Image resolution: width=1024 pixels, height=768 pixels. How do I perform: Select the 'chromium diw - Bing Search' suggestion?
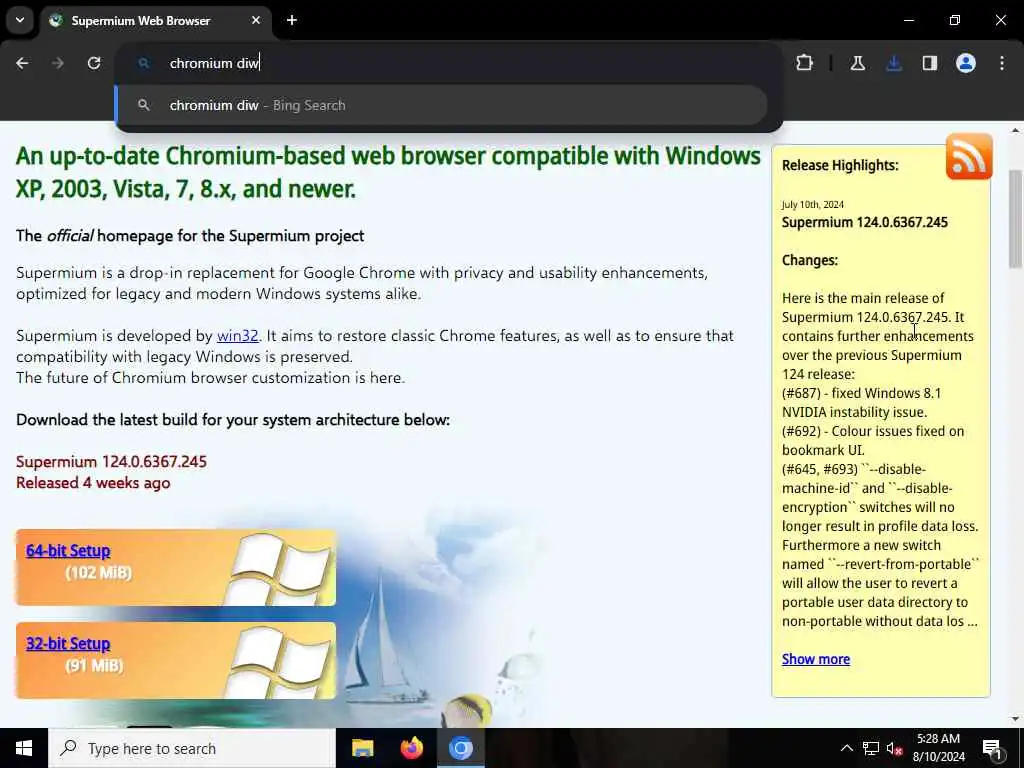441,105
